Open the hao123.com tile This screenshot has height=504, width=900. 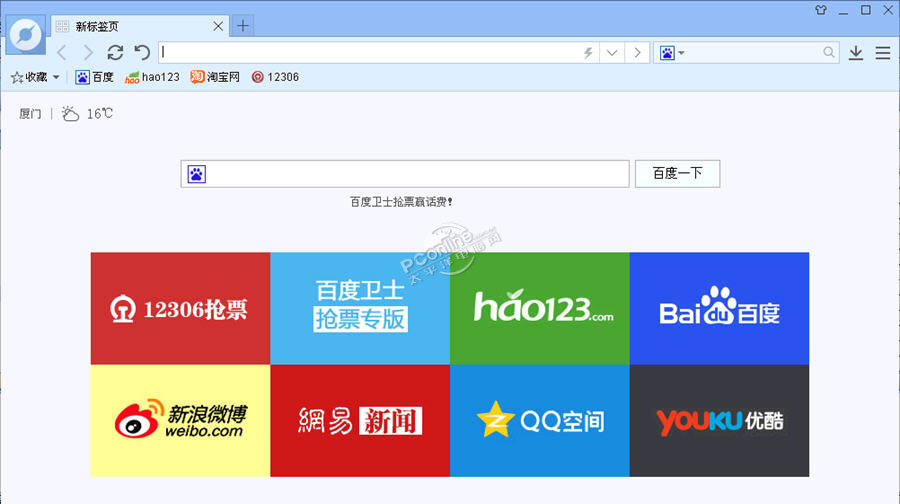540,308
